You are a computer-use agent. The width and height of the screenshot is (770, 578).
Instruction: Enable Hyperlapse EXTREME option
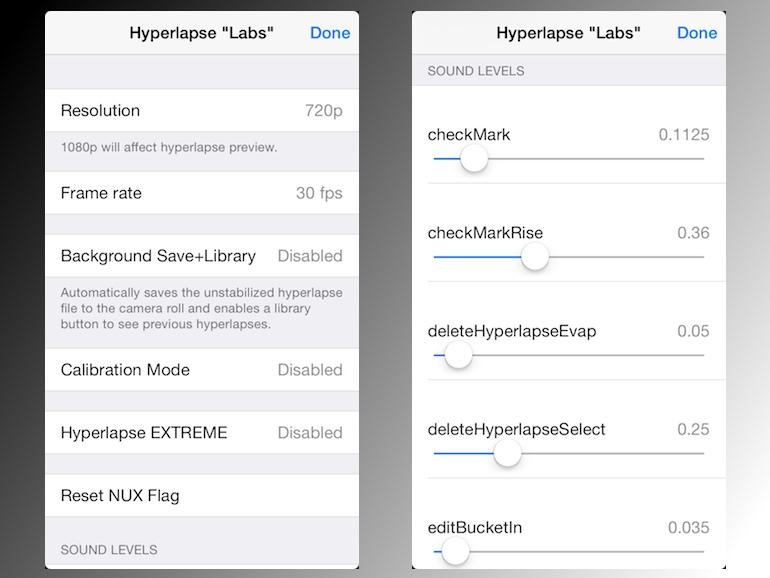point(201,433)
